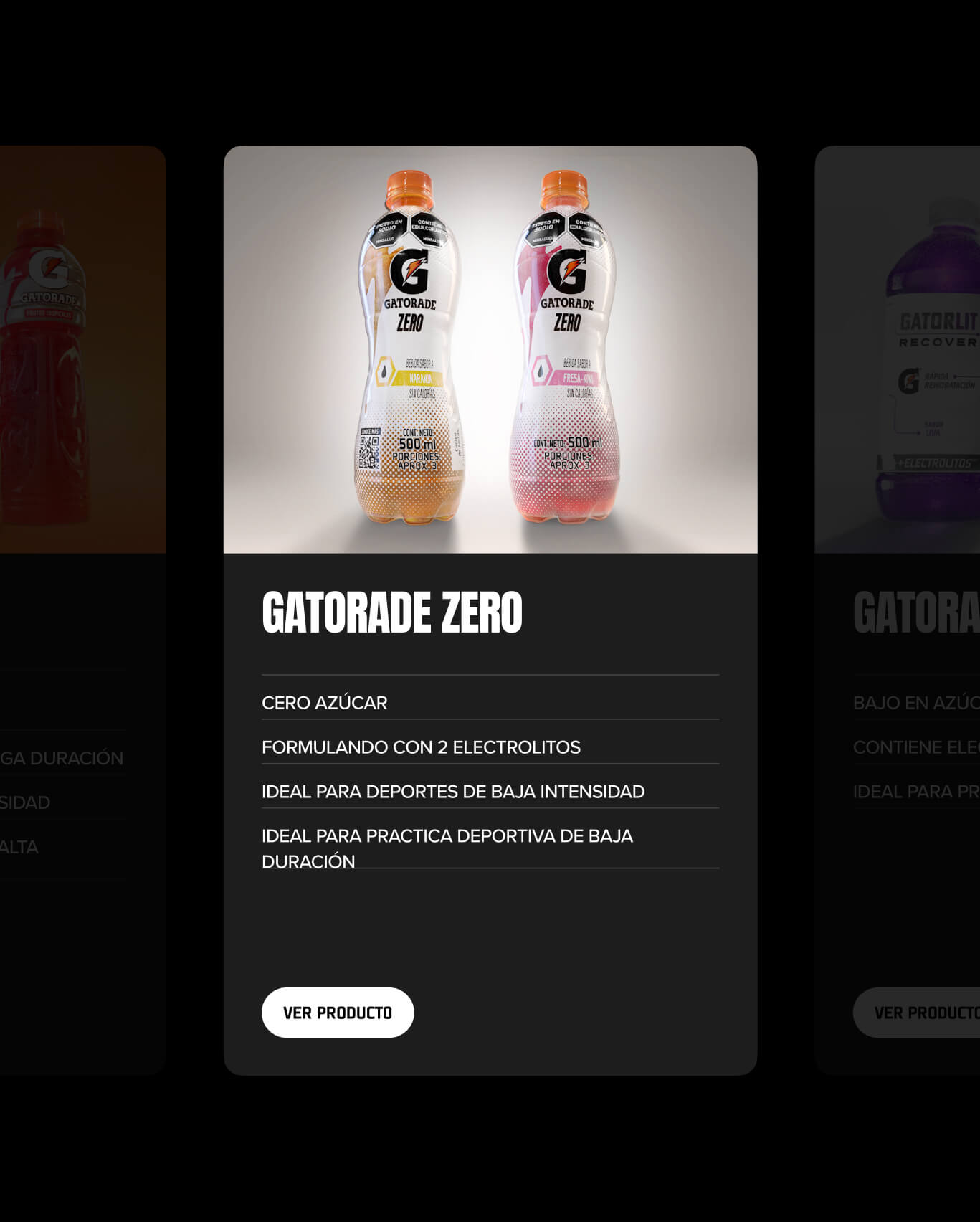The height and width of the screenshot is (1222, 980).
Task: Click the small G logo on Gatorlit label
Action: coord(909,380)
